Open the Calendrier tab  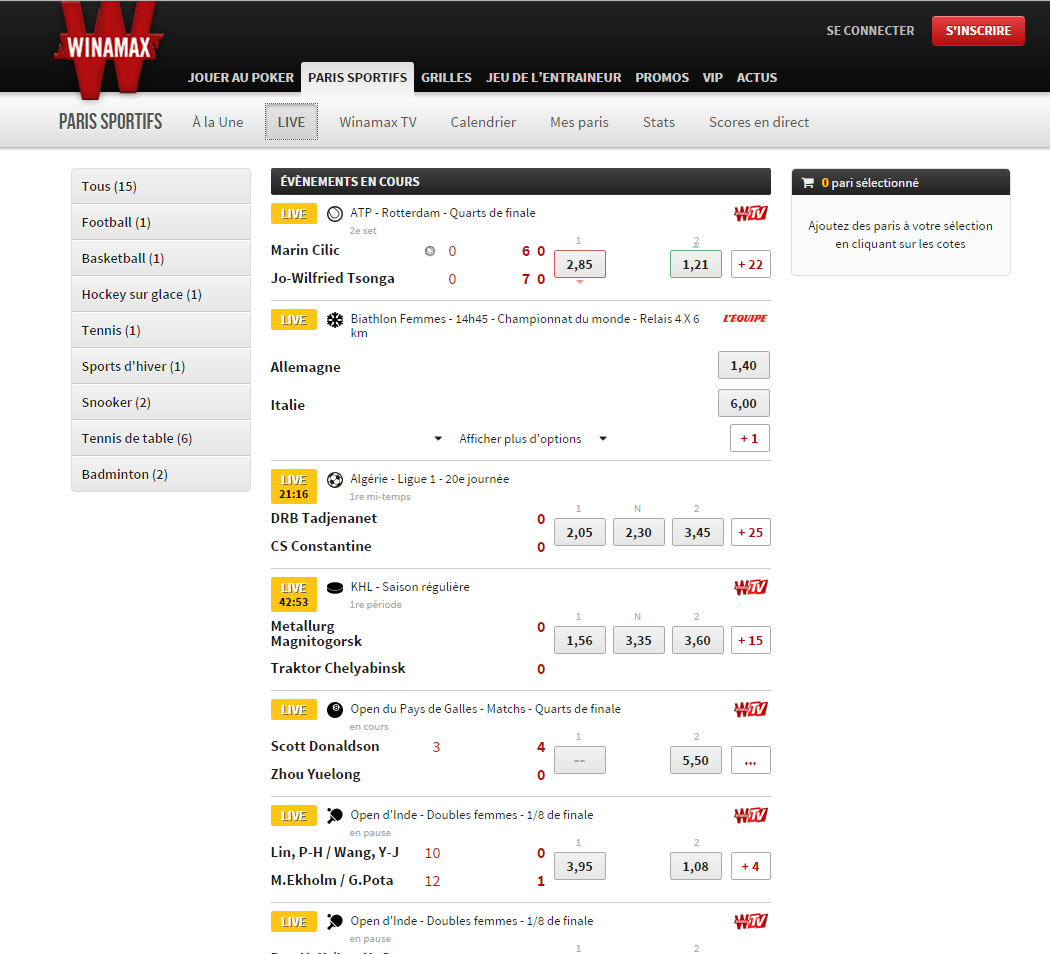[483, 123]
